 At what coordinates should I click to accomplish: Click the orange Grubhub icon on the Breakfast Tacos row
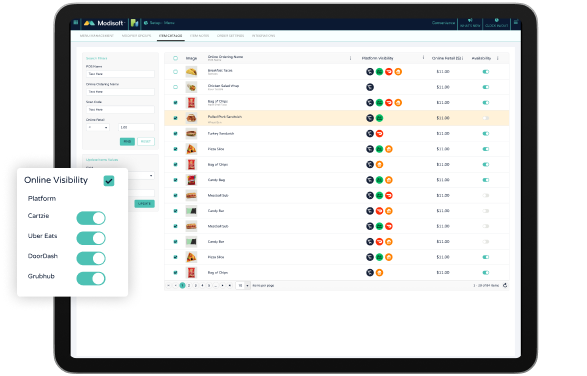pyautogui.click(x=398, y=72)
